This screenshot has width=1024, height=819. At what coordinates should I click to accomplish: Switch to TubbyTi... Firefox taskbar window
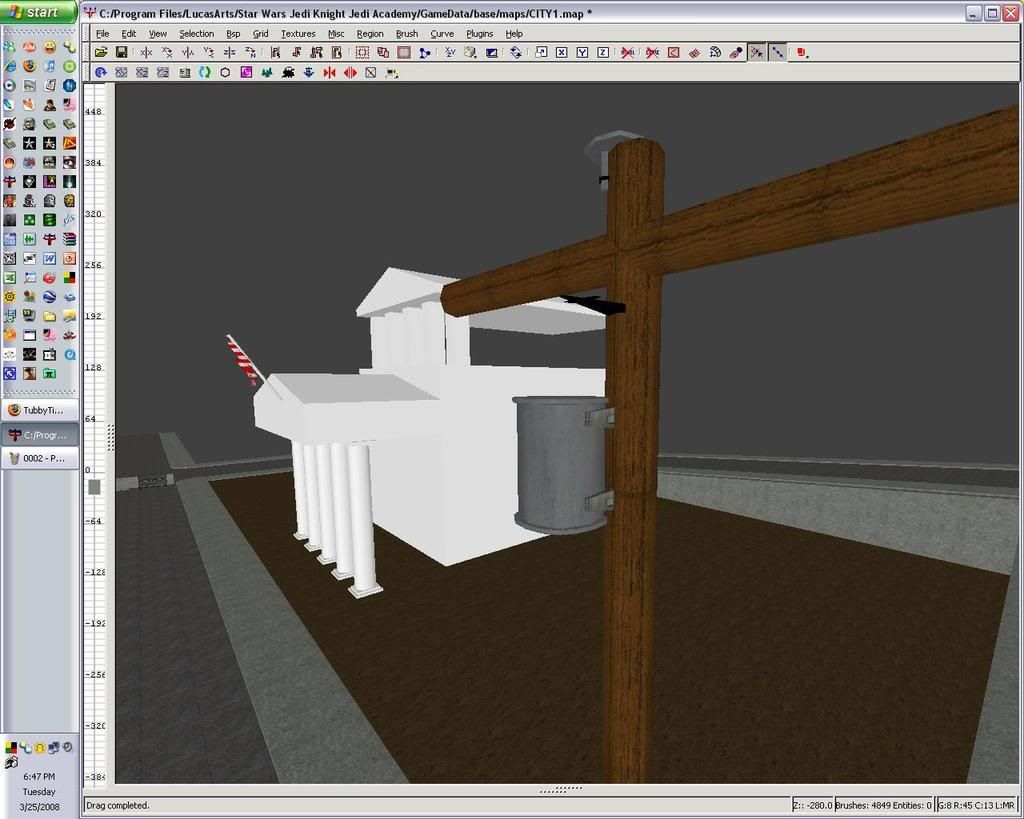[40, 410]
